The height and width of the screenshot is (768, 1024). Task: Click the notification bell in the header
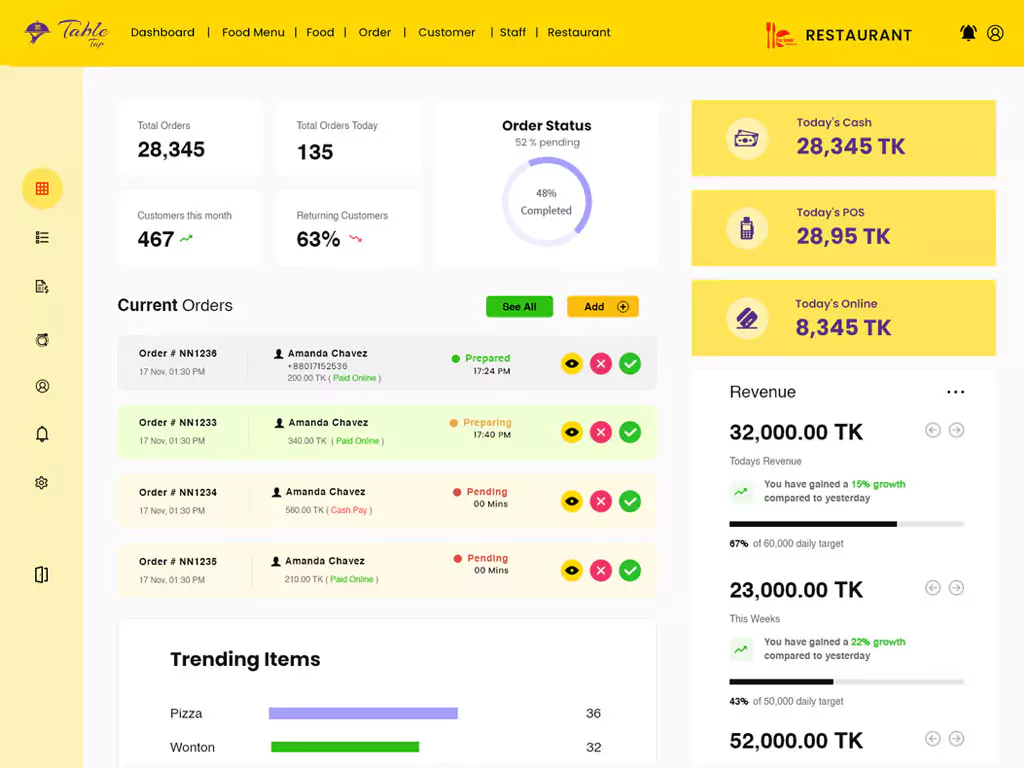(x=968, y=33)
